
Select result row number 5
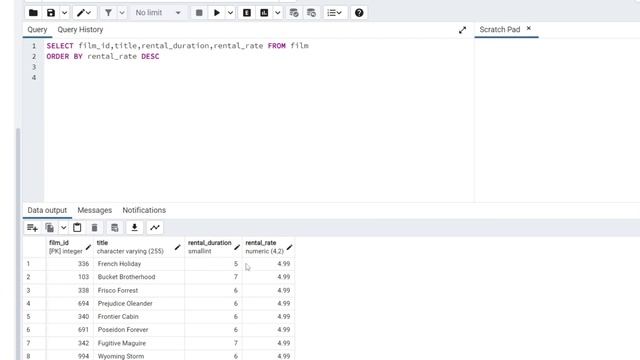click(34, 316)
